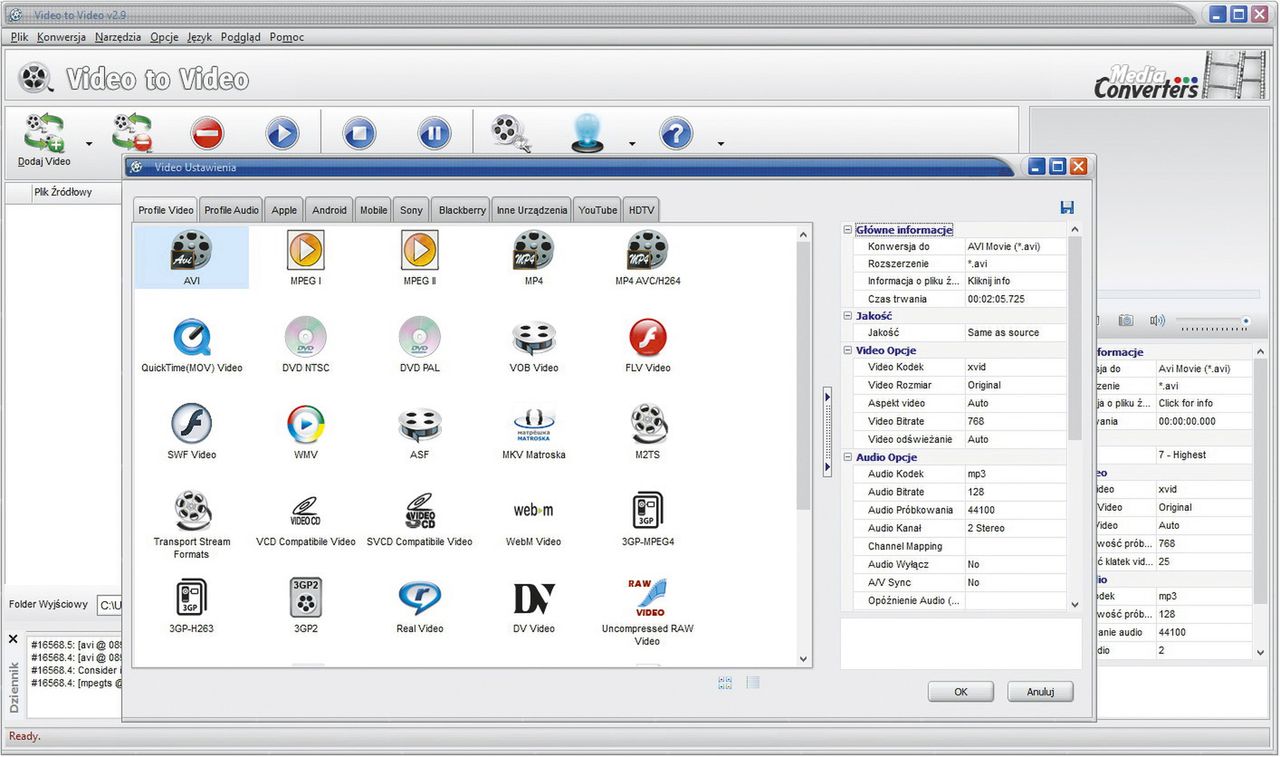Start conversion with blue play button
Screen dimensions: 1280x757
coord(283,132)
